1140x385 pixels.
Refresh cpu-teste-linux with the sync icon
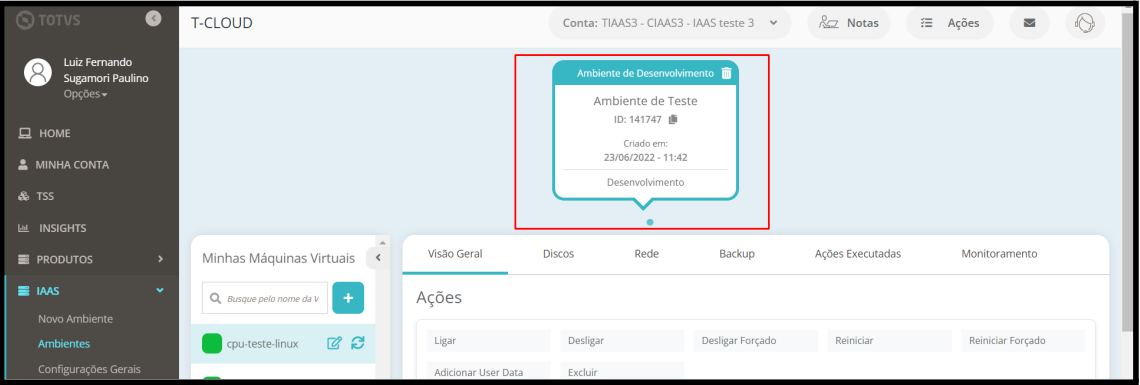coord(358,344)
